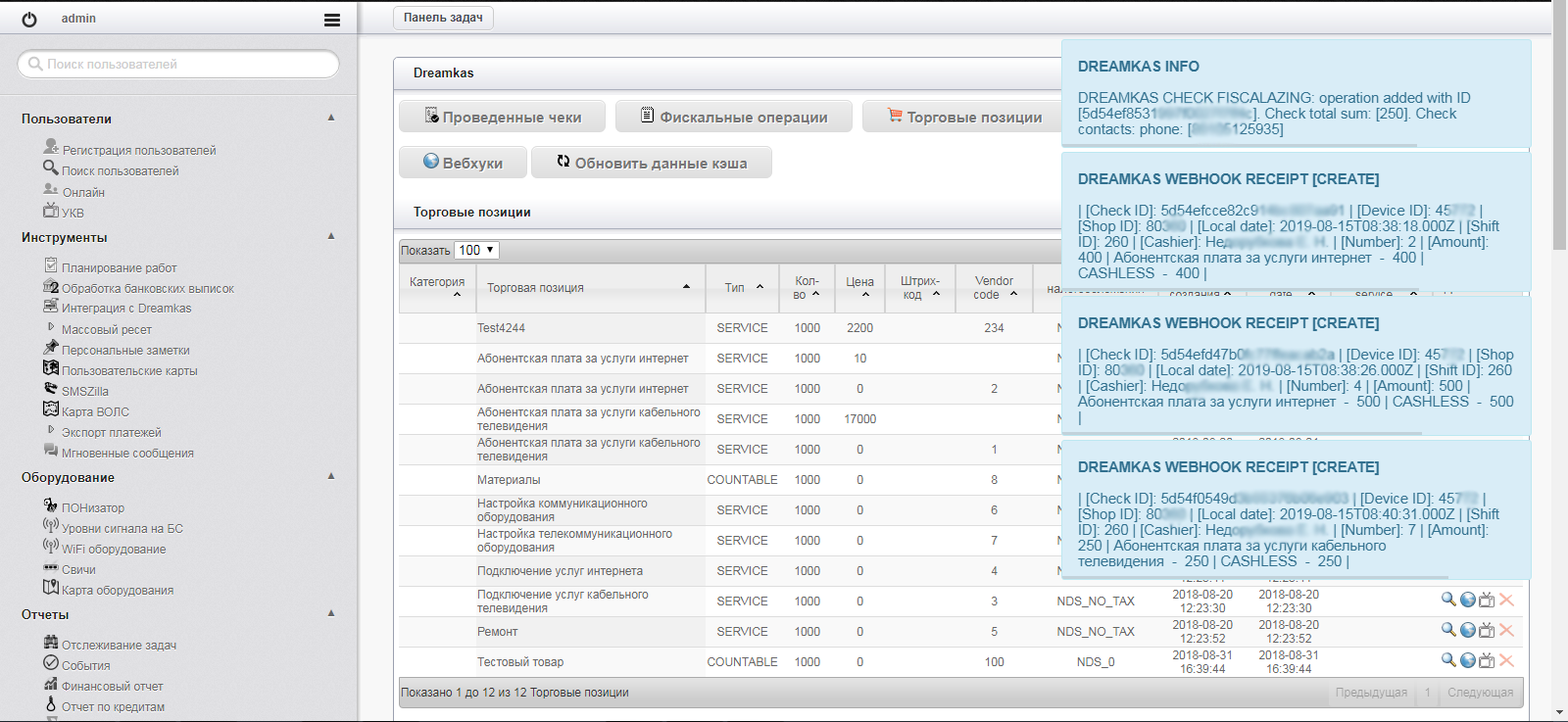This screenshot has width=1568, height=722.
Task: Open Интеграция с Dreamkas sidebar item
Action: [x=125, y=309]
